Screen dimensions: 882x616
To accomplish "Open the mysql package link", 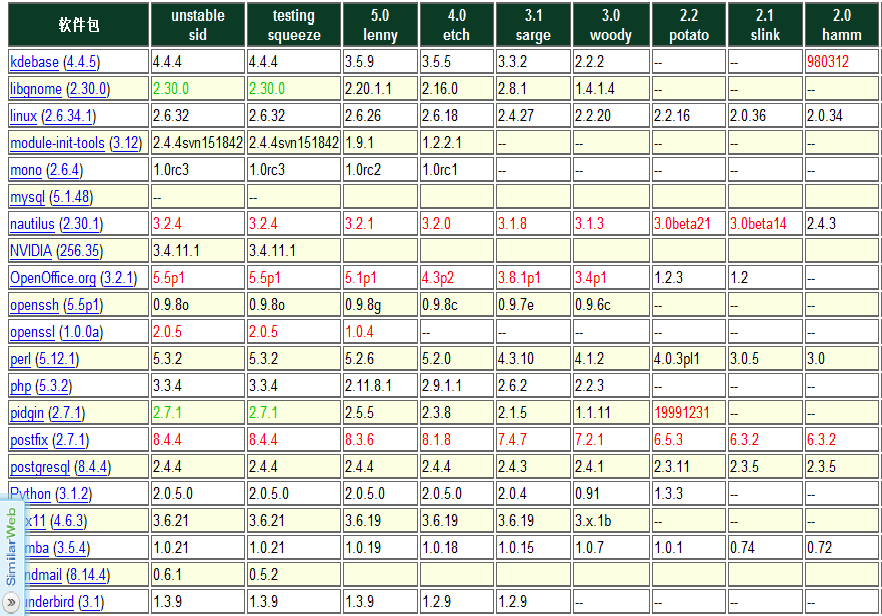I will point(28,197).
